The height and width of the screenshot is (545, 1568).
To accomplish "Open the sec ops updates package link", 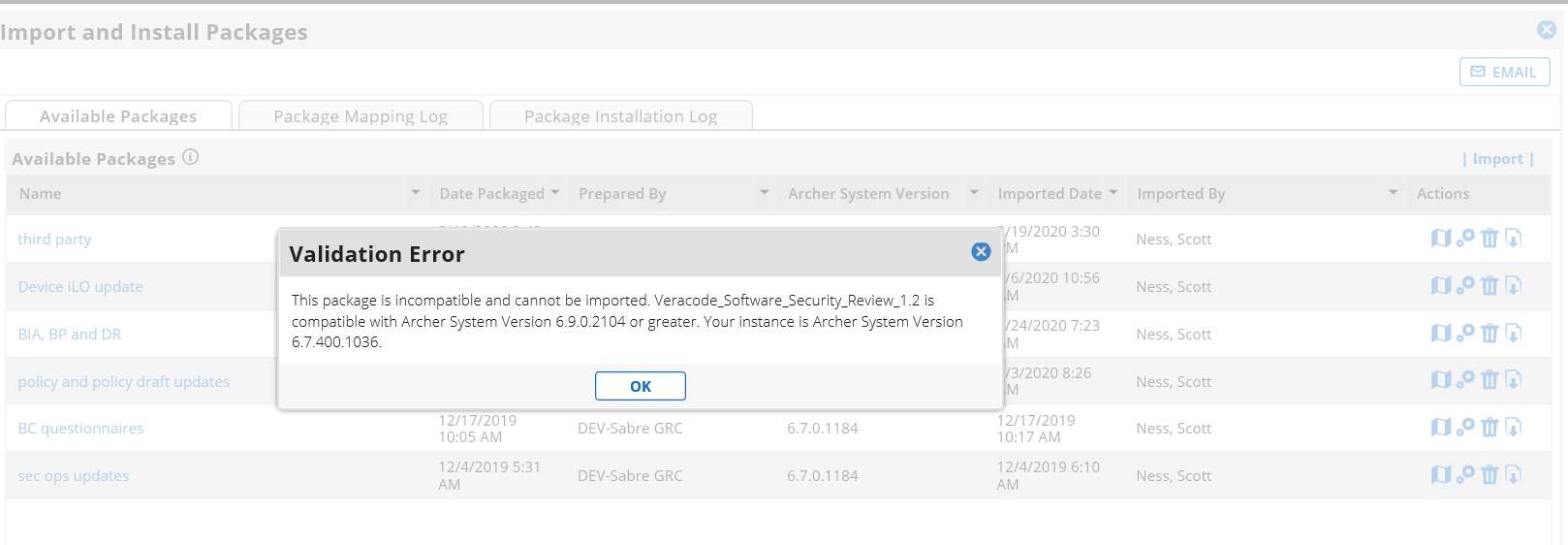I will pyautogui.click(x=74, y=476).
